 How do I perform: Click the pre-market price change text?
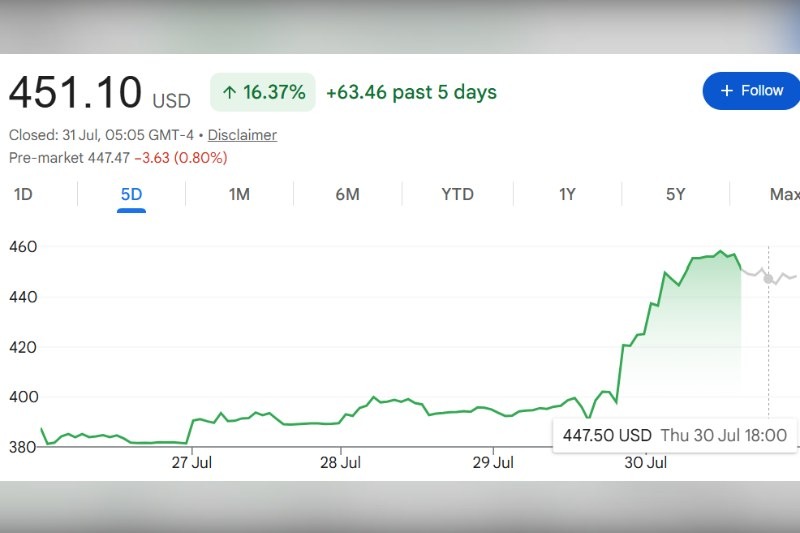coord(181,158)
